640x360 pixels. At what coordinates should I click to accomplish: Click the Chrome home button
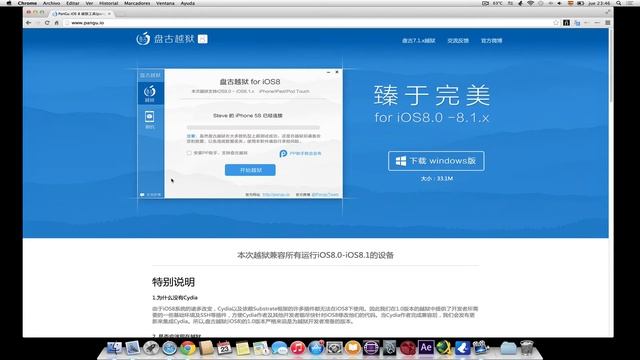pyautogui.click(x=57, y=23)
